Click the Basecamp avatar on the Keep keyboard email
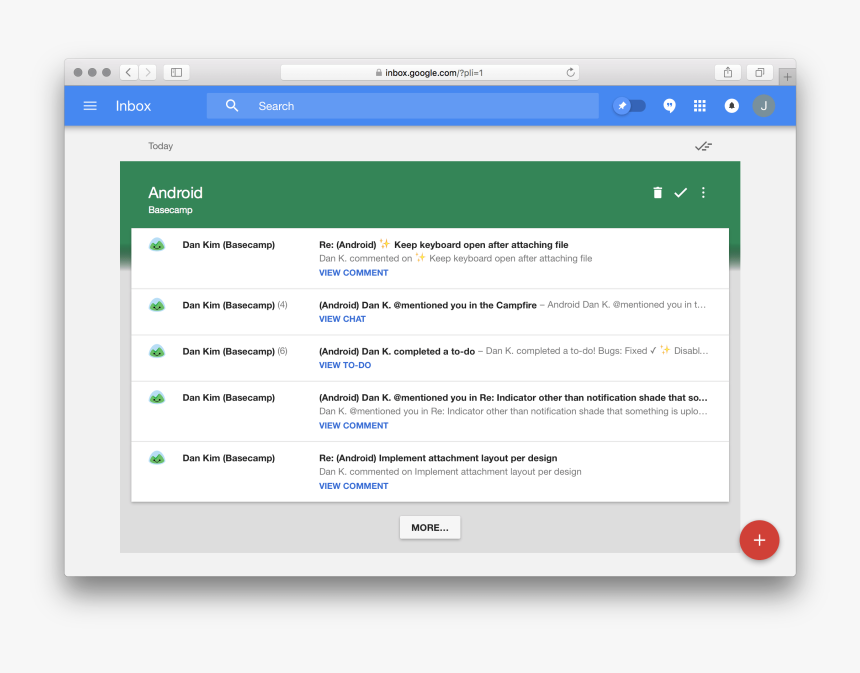 click(157, 245)
